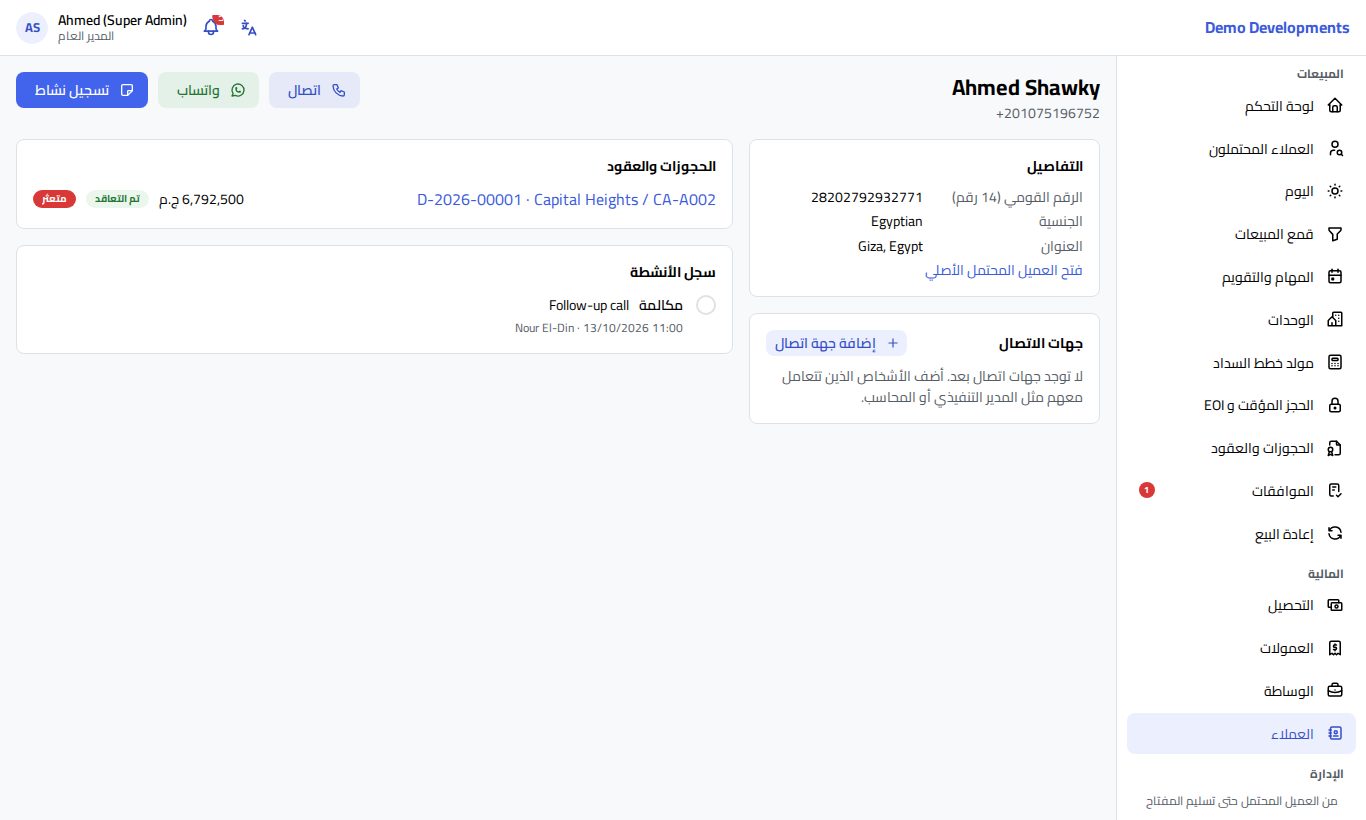Open قمع المبيعات menu label

pos(1274,234)
